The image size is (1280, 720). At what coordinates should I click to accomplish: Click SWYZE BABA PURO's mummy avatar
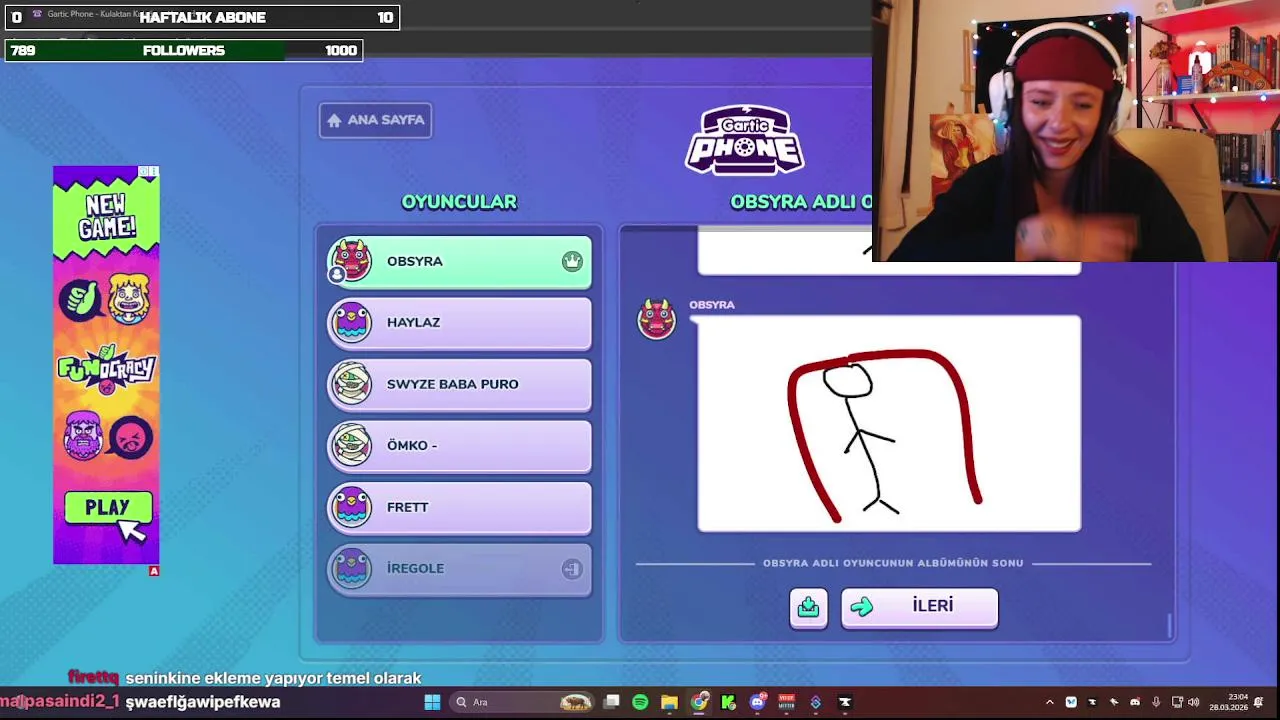[351, 384]
